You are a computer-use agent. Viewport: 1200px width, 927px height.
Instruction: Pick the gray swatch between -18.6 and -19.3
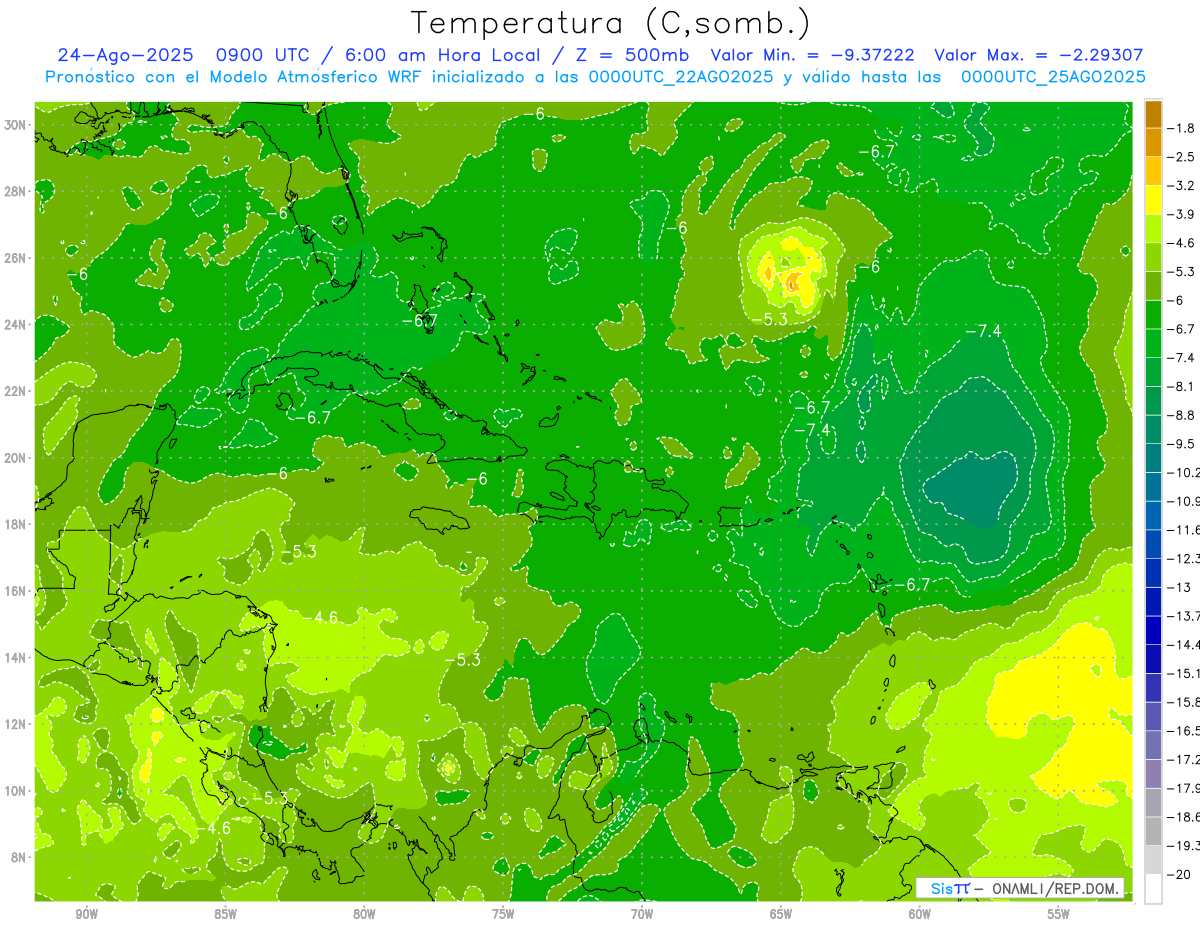click(1153, 831)
